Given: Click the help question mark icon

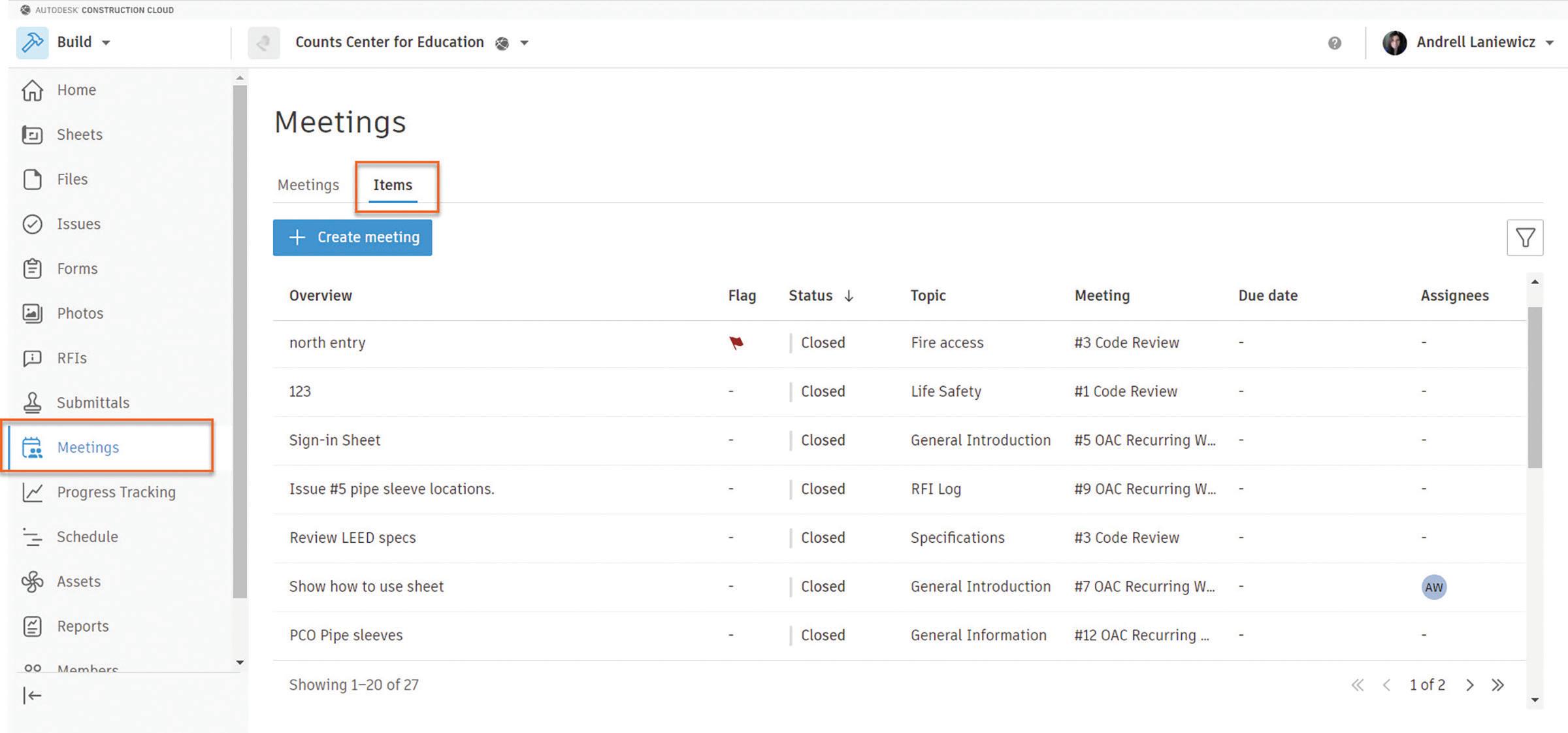Looking at the screenshot, I should [1335, 43].
